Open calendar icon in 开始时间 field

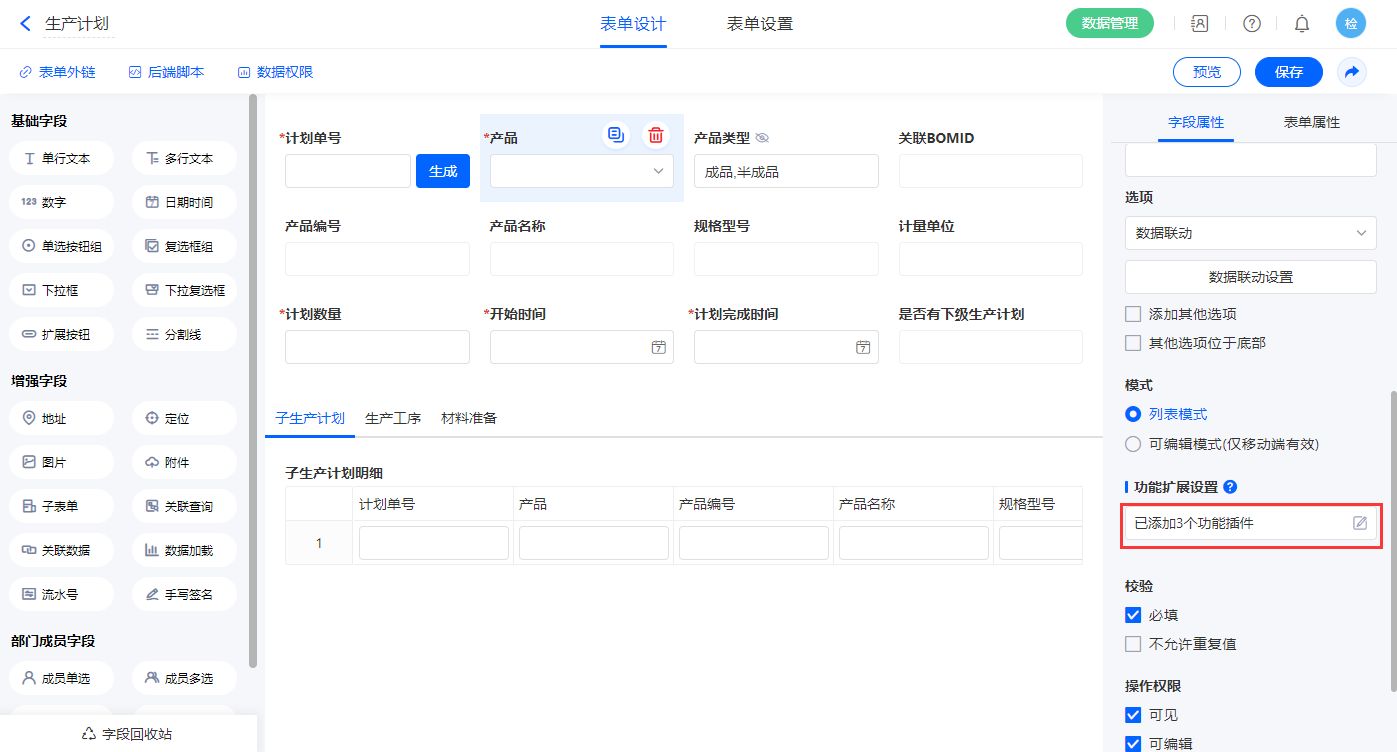(x=658, y=347)
